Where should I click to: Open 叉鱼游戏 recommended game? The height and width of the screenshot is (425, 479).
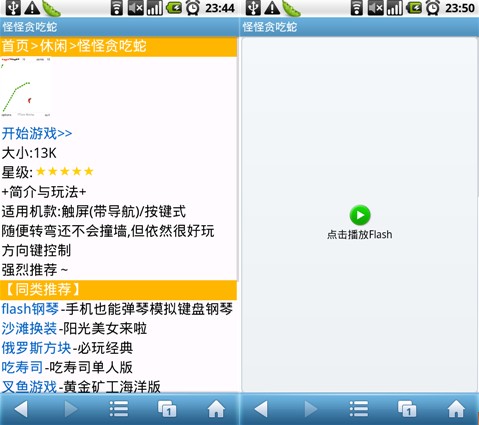pos(29,387)
